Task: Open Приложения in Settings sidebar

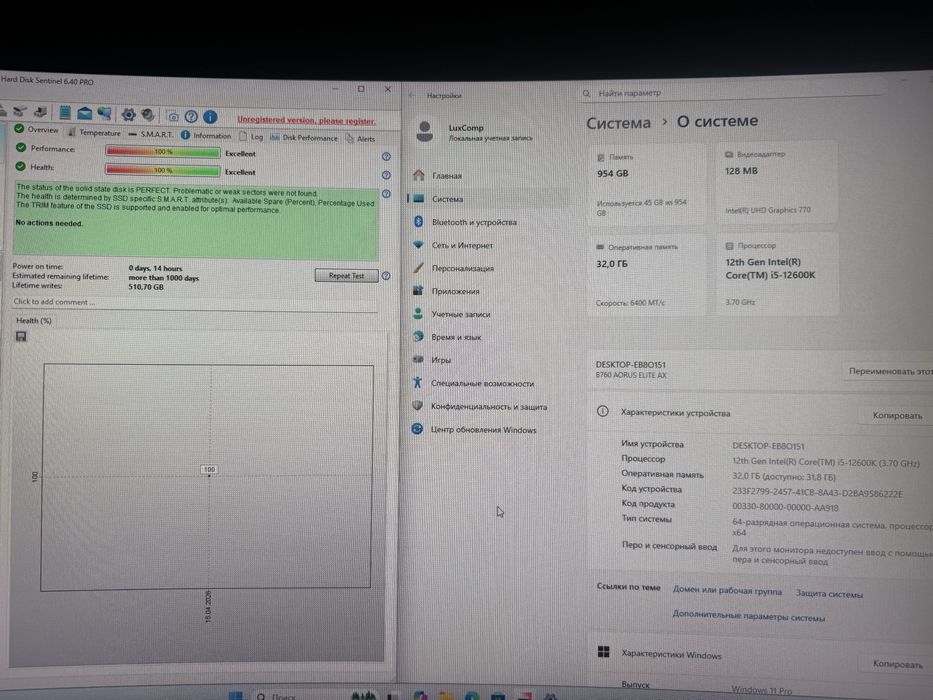Action: tap(488, 291)
